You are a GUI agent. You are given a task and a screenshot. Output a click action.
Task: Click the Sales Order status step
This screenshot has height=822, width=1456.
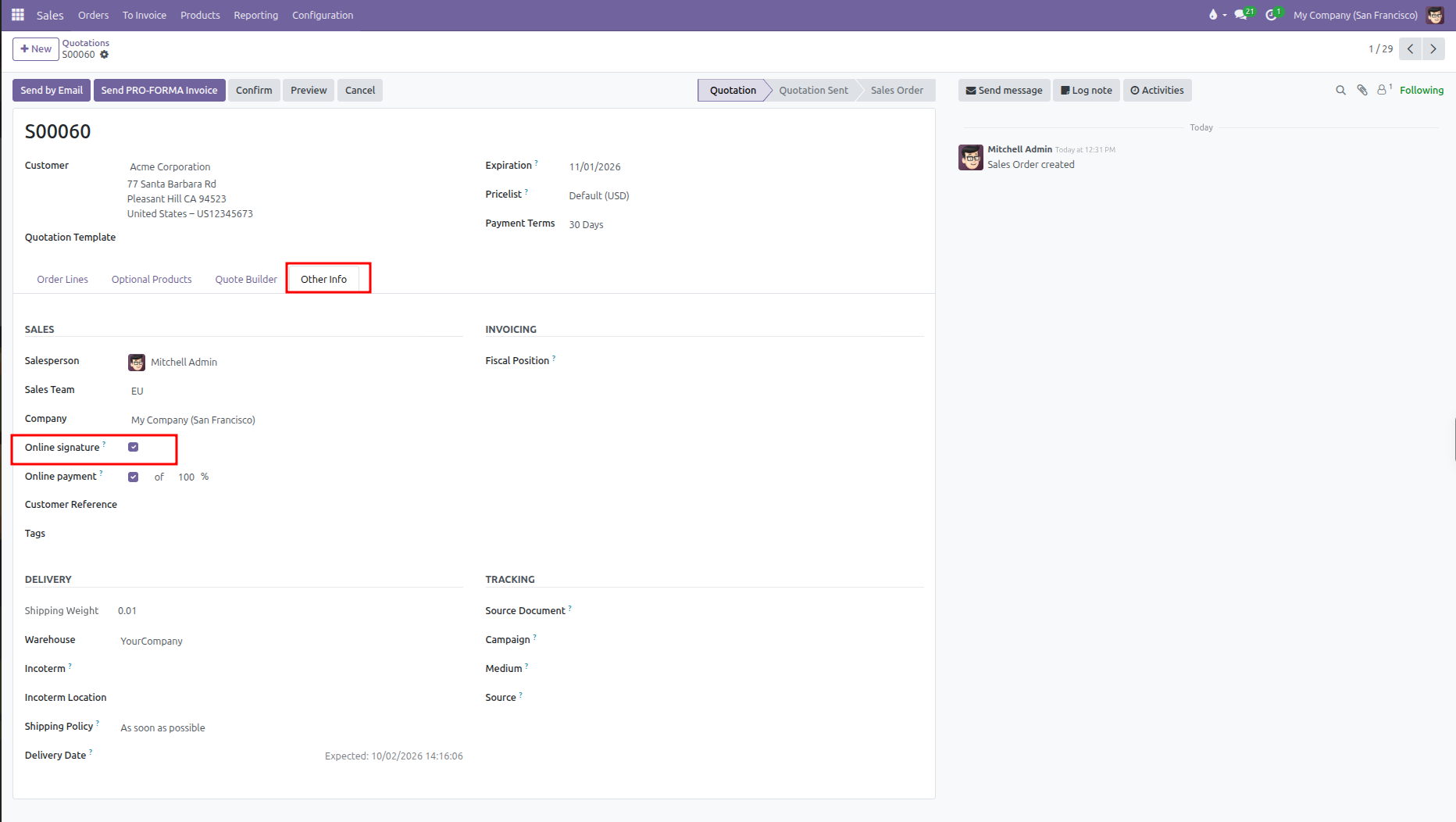[897, 91]
